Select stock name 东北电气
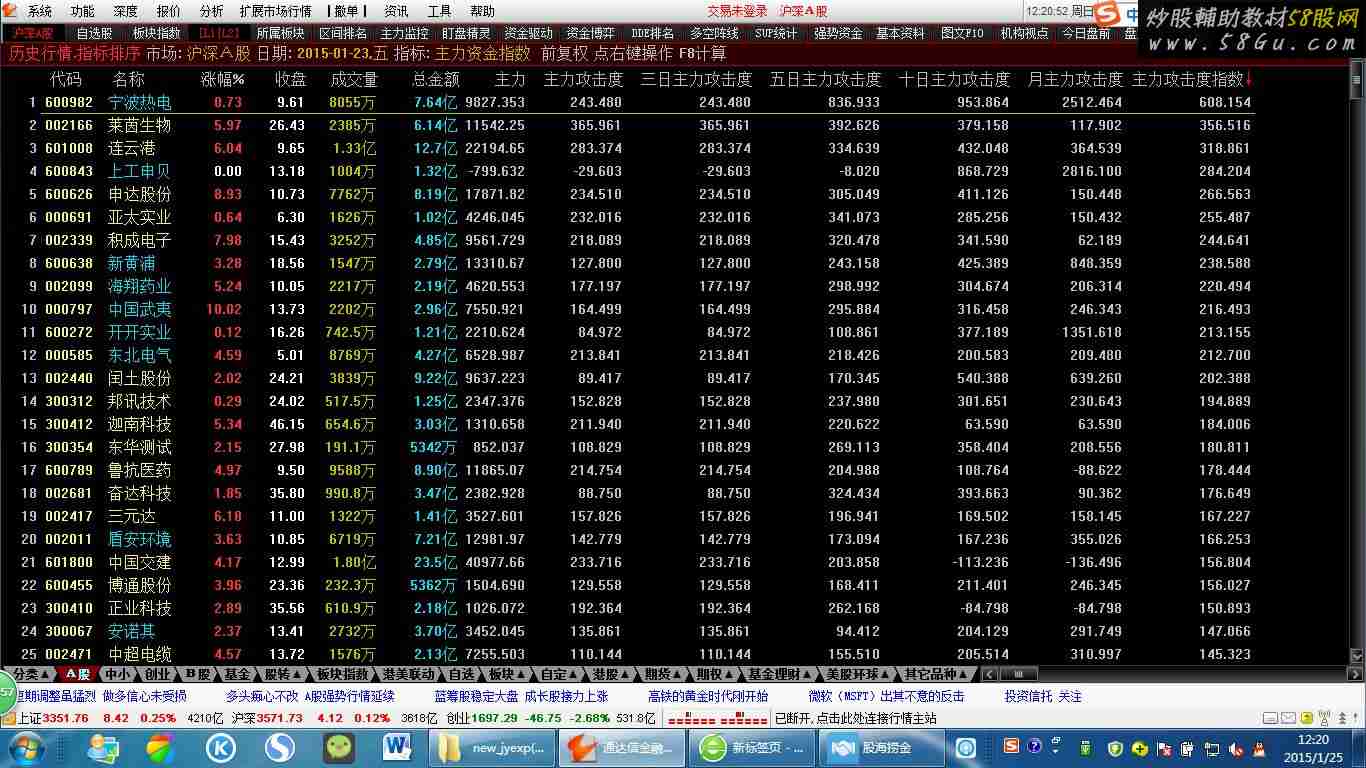The height and width of the screenshot is (768, 1366). click(140, 355)
